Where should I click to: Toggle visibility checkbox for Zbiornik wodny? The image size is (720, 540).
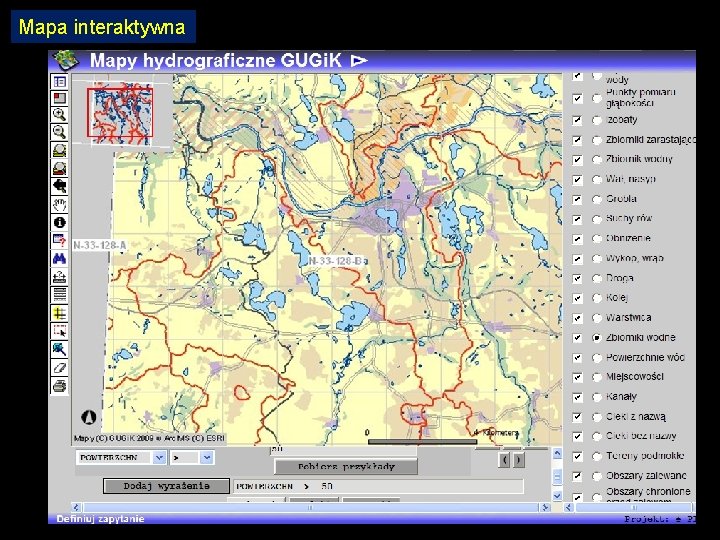(577, 159)
